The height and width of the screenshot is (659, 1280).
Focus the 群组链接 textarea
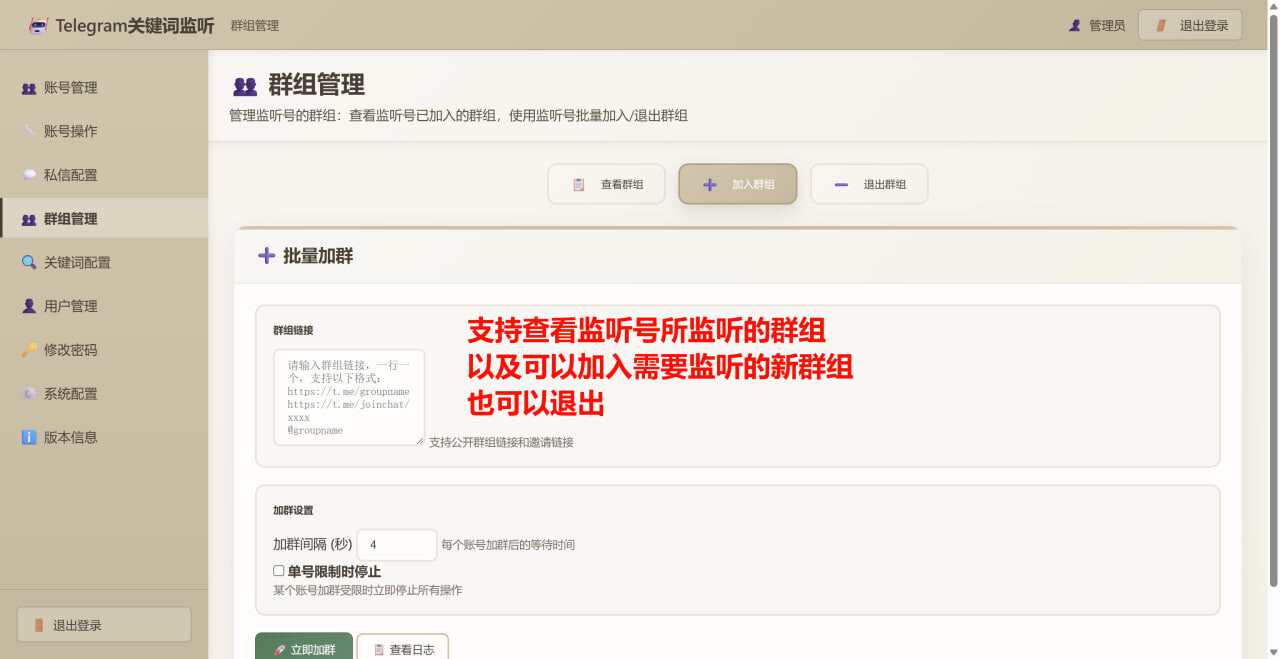pyautogui.click(x=349, y=397)
